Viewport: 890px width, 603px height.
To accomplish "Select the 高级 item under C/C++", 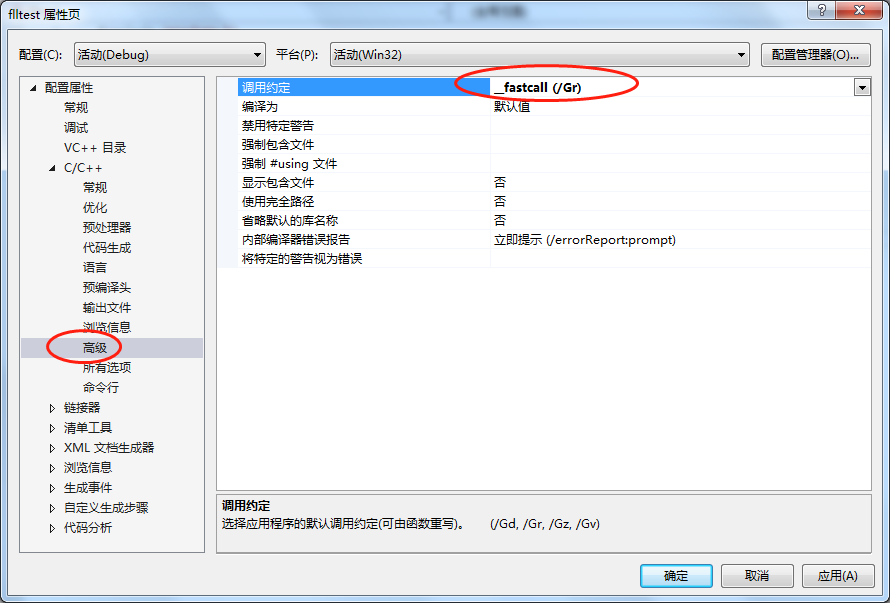I will (95, 347).
